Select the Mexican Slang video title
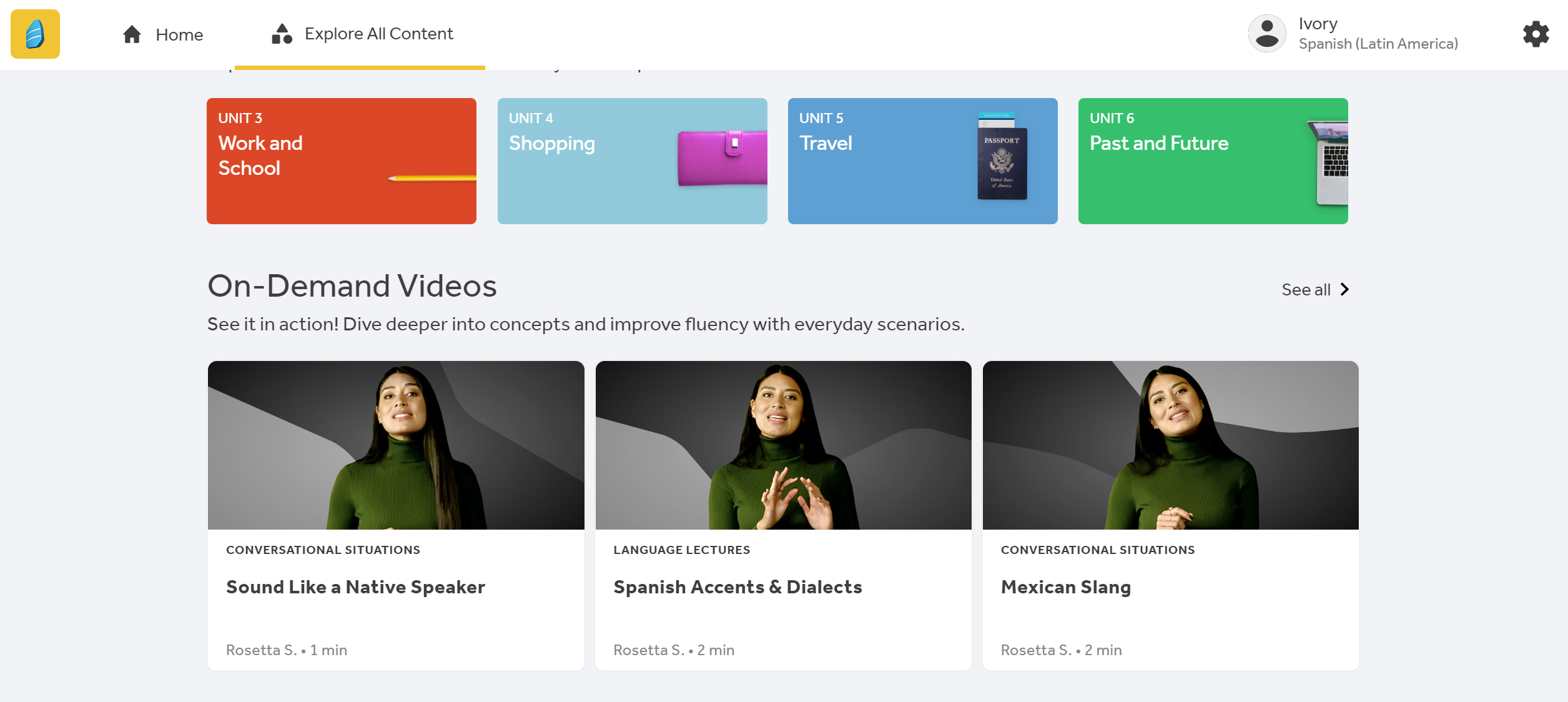Screen dimensions: 1568x702 click(x=1065, y=586)
